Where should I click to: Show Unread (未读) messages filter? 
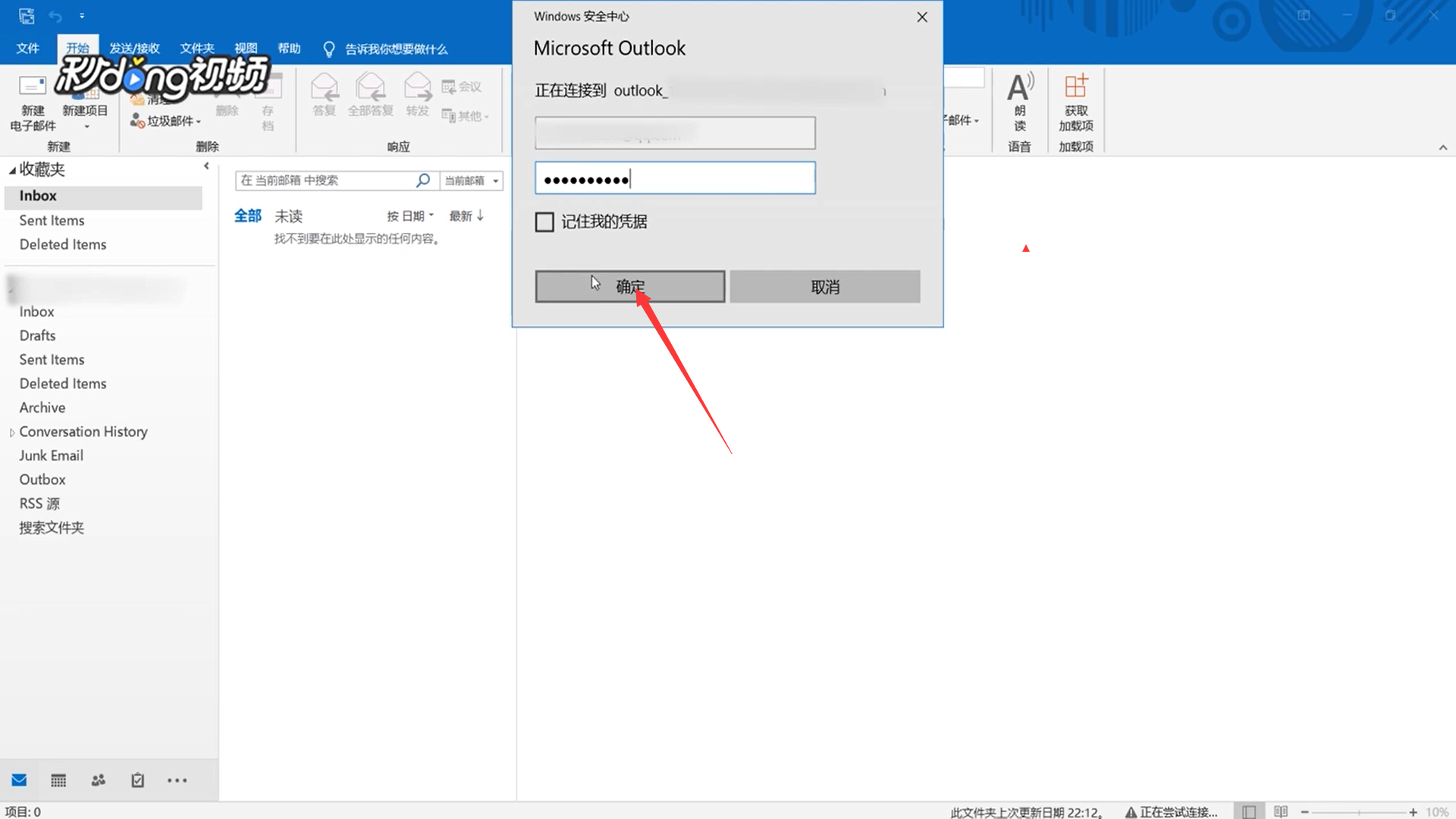[x=288, y=216]
